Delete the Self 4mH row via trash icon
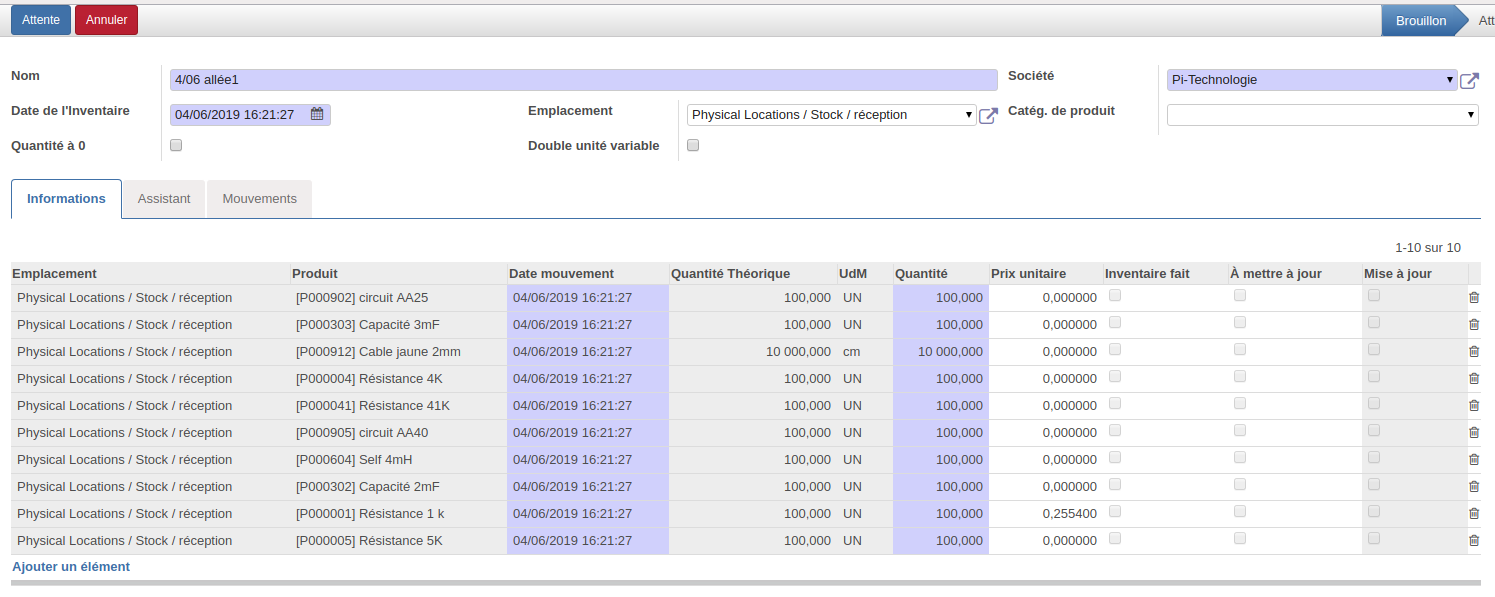Screen dimensions: 1495x597 tap(1474, 459)
